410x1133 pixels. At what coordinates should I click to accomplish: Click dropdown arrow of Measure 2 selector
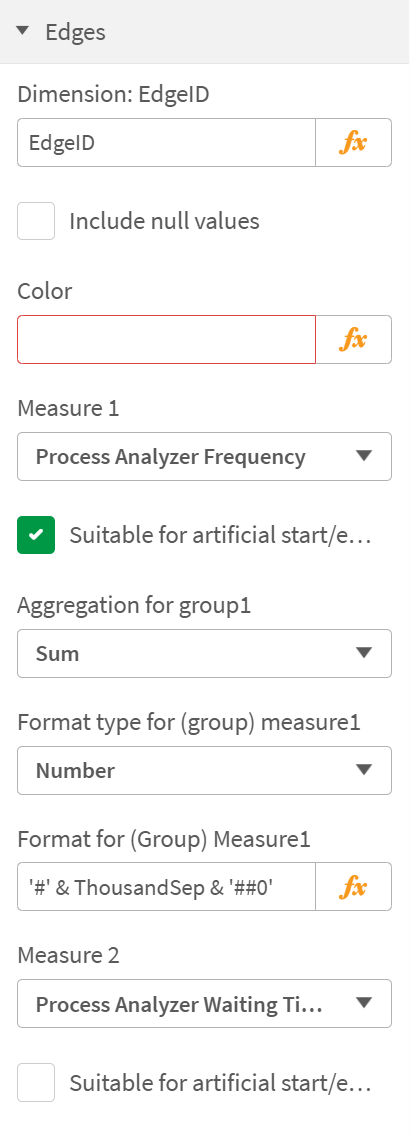coord(364,1003)
